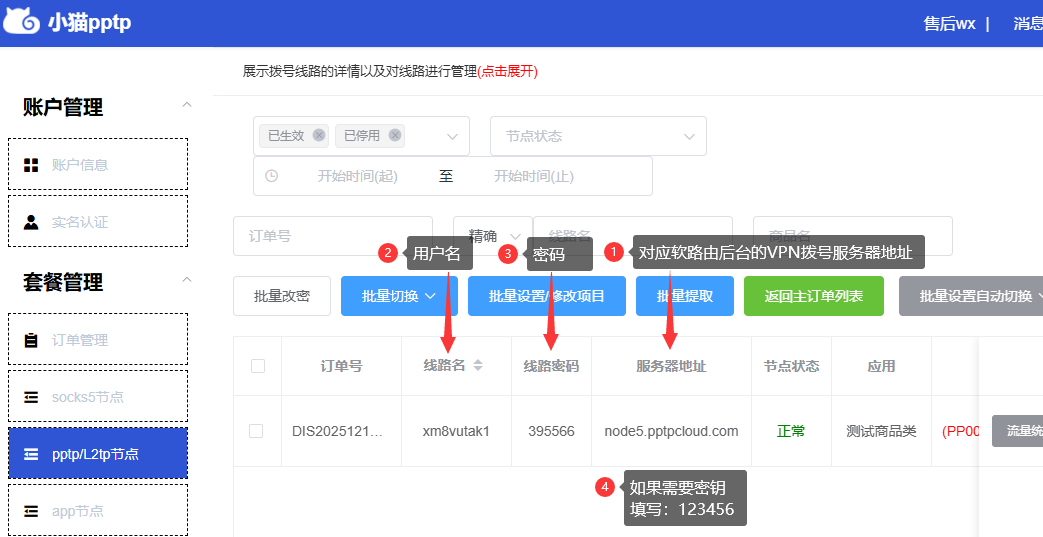Remove the 已停用 filter tag
Screen dimensions: 1043x537
pyautogui.click(x=395, y=136)
